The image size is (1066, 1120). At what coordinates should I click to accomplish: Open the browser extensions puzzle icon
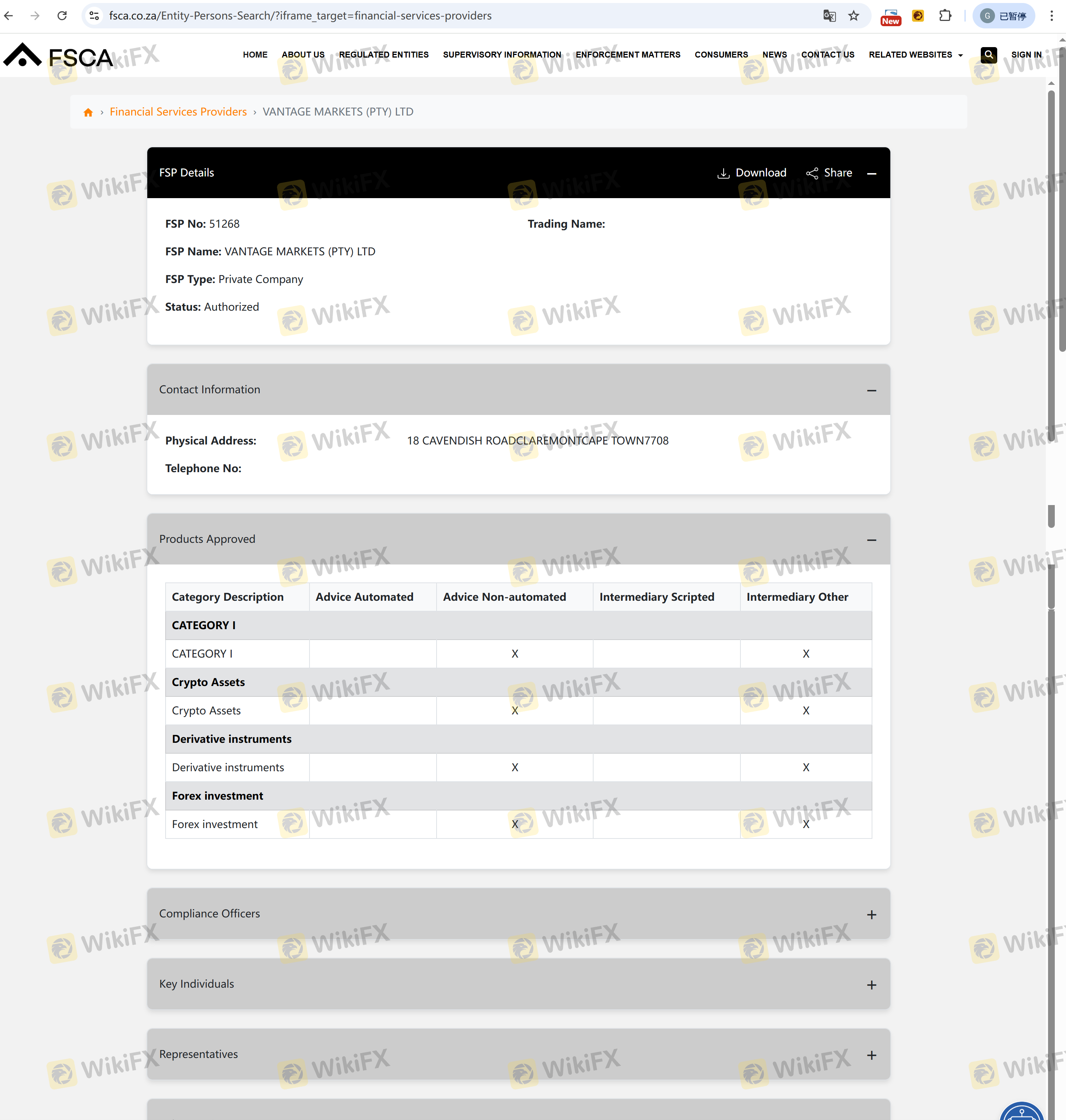pyautogui.click(x=945, y=16)
